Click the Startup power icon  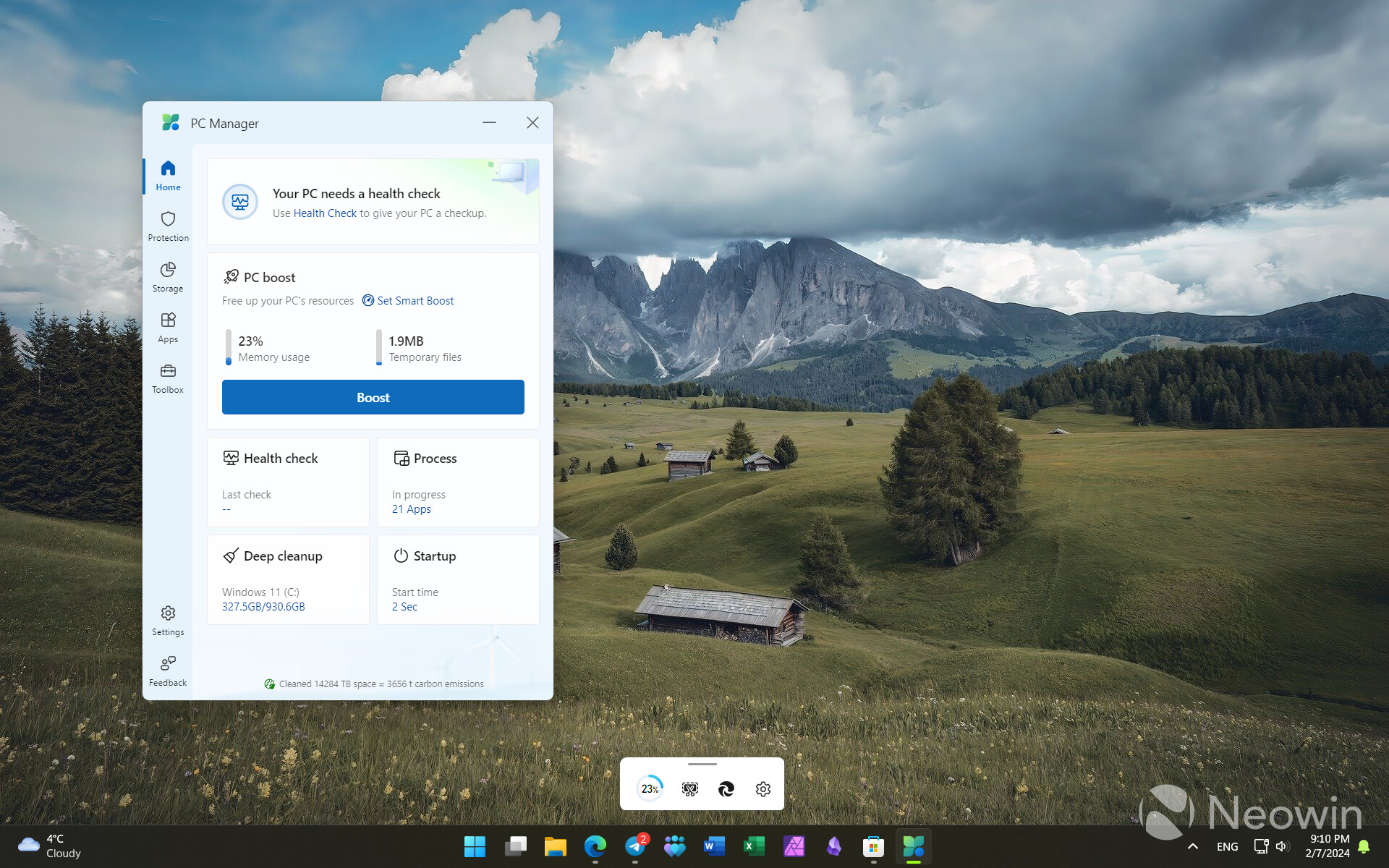click(401, 556)
